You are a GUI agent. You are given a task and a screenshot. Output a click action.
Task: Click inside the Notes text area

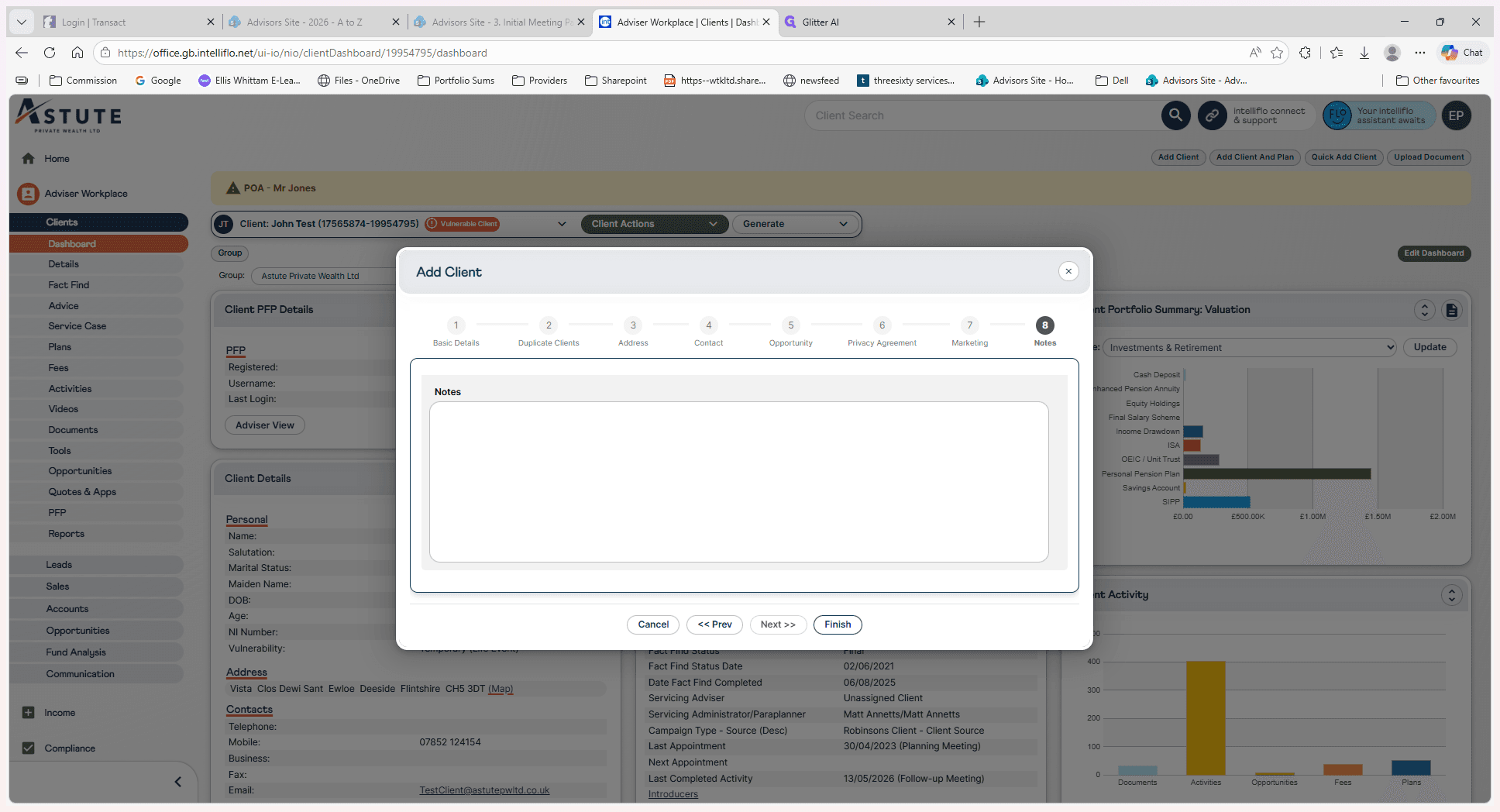(x=738, y=481)
